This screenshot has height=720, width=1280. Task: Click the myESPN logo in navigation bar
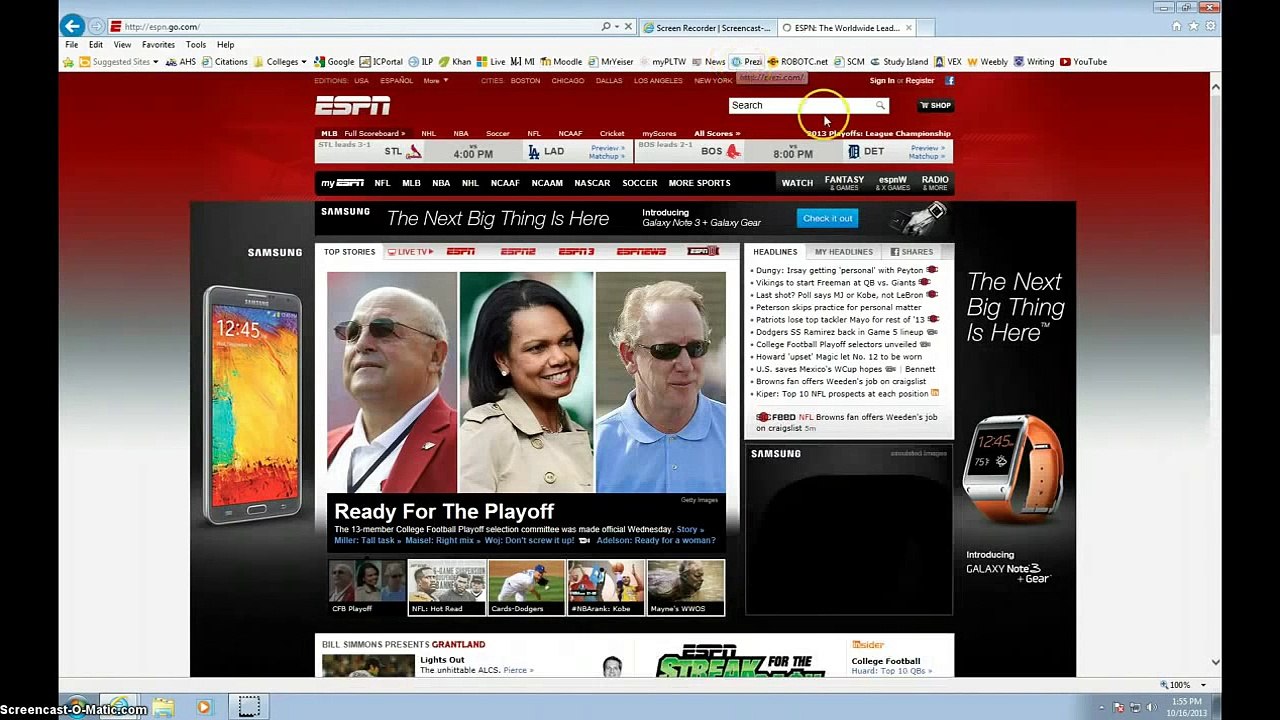[342, 183]
